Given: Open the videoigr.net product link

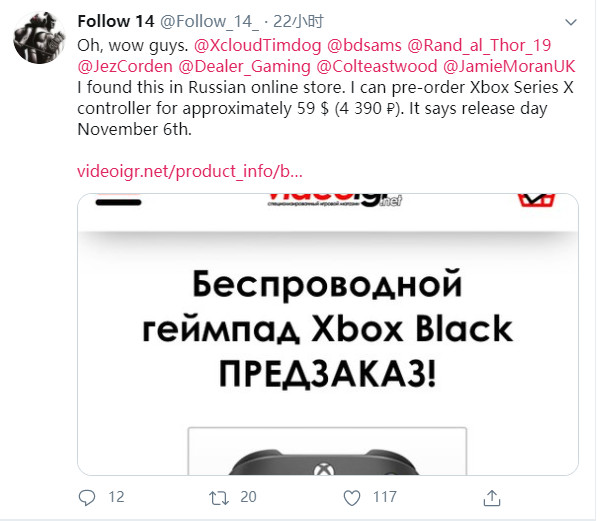Looking at the screenshot, I should tap(190, 171).
